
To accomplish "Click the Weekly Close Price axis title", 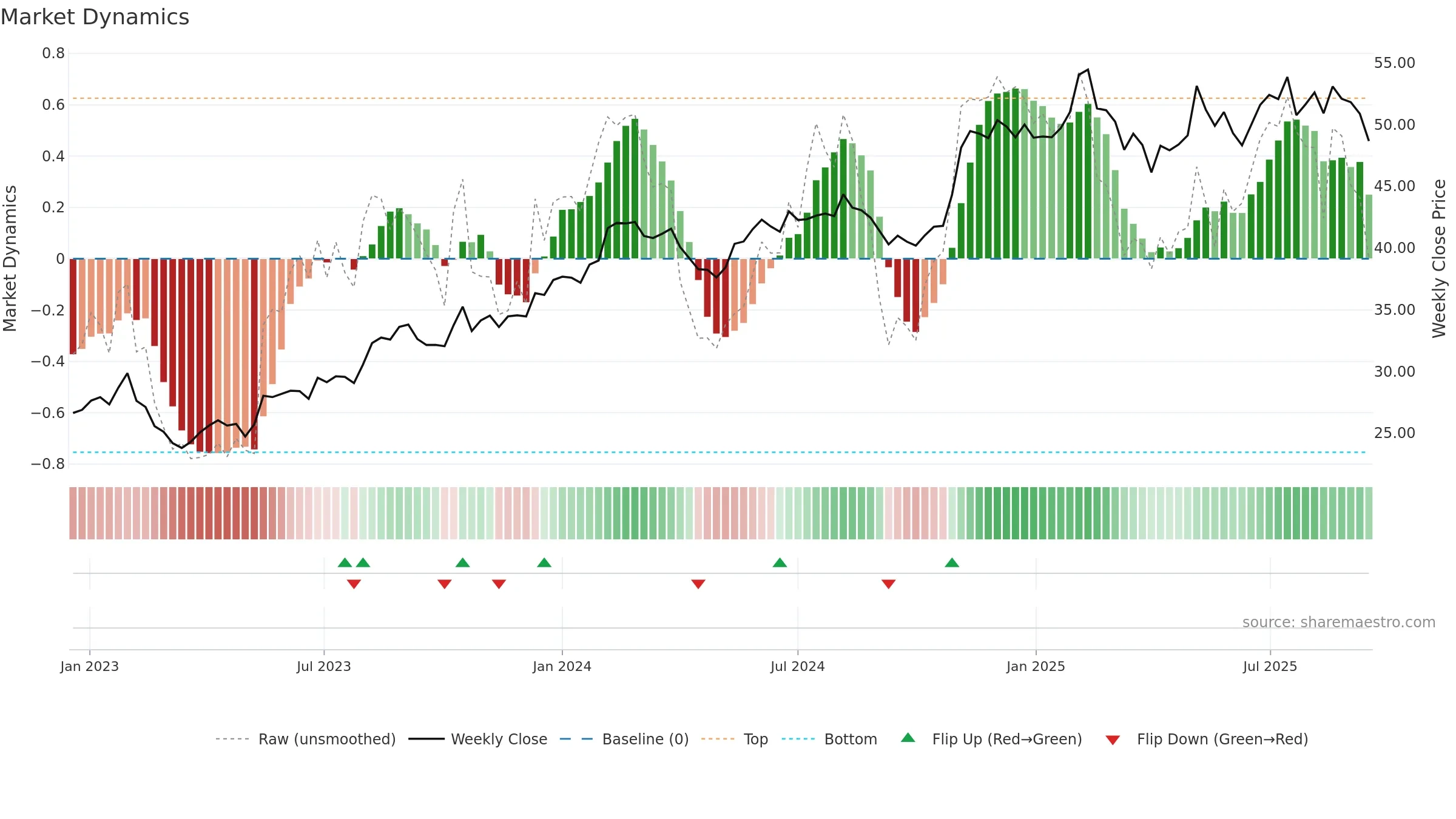I will 1439,258.
